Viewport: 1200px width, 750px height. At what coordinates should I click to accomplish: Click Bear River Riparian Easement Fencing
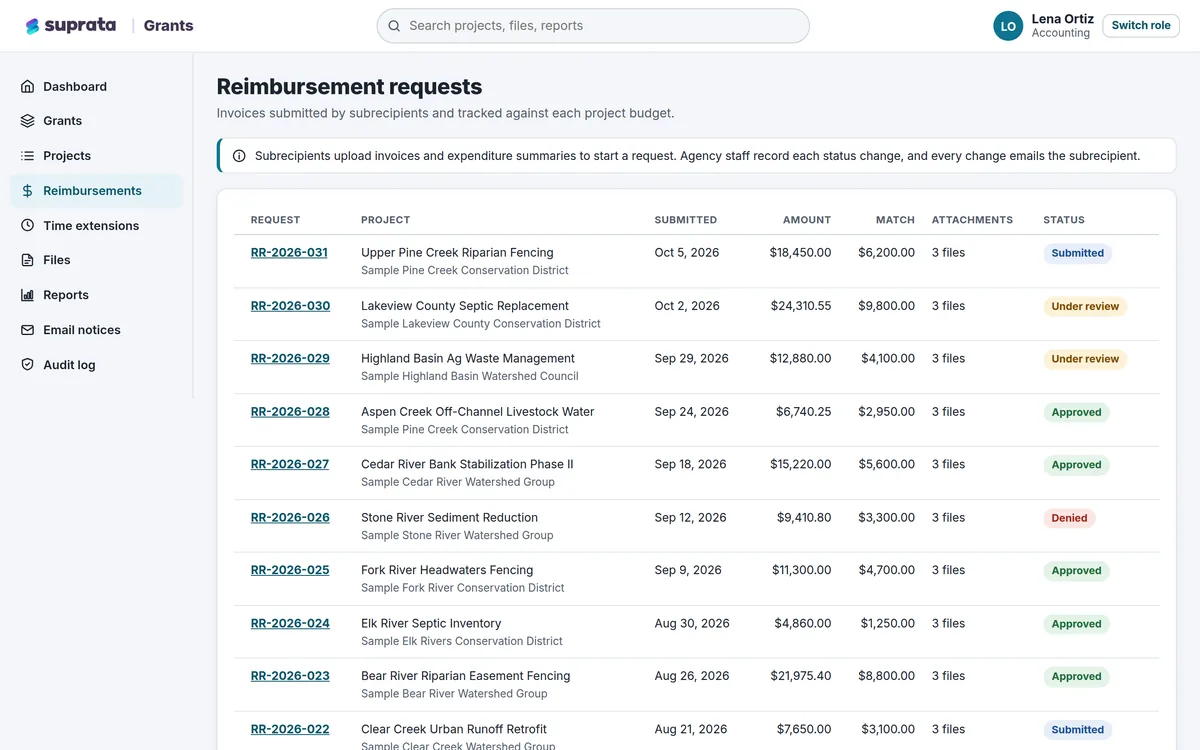click(x=465, y=676)
